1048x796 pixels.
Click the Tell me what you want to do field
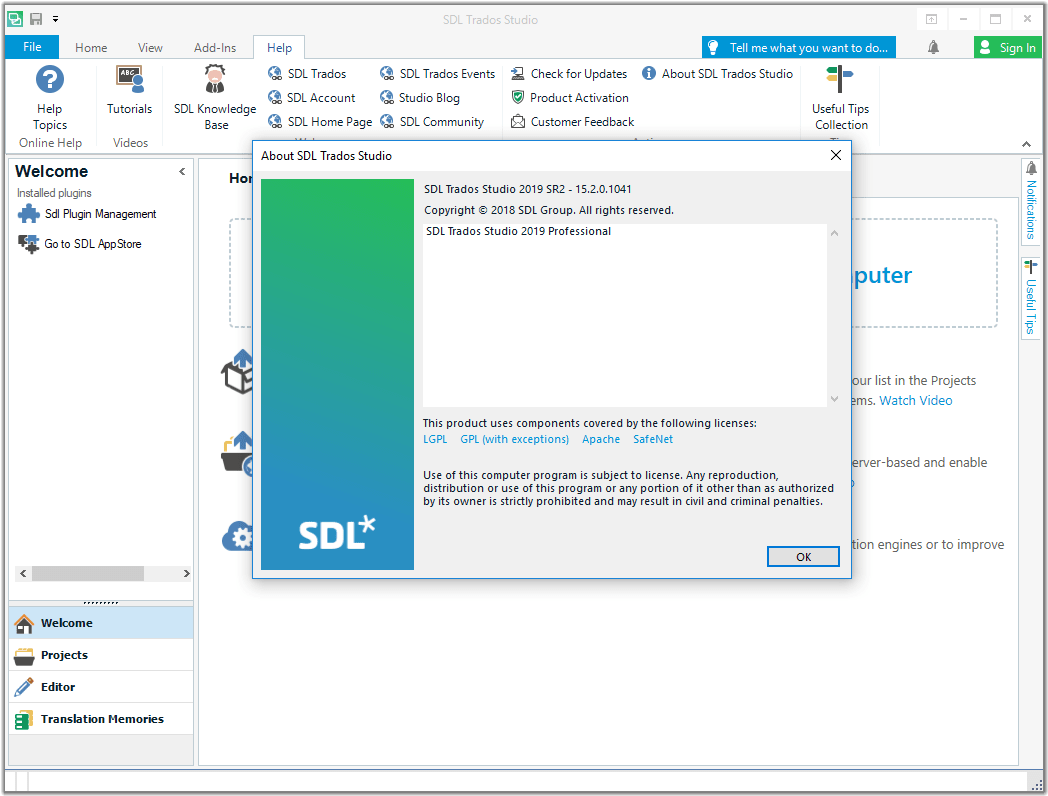tap(798, 47)
